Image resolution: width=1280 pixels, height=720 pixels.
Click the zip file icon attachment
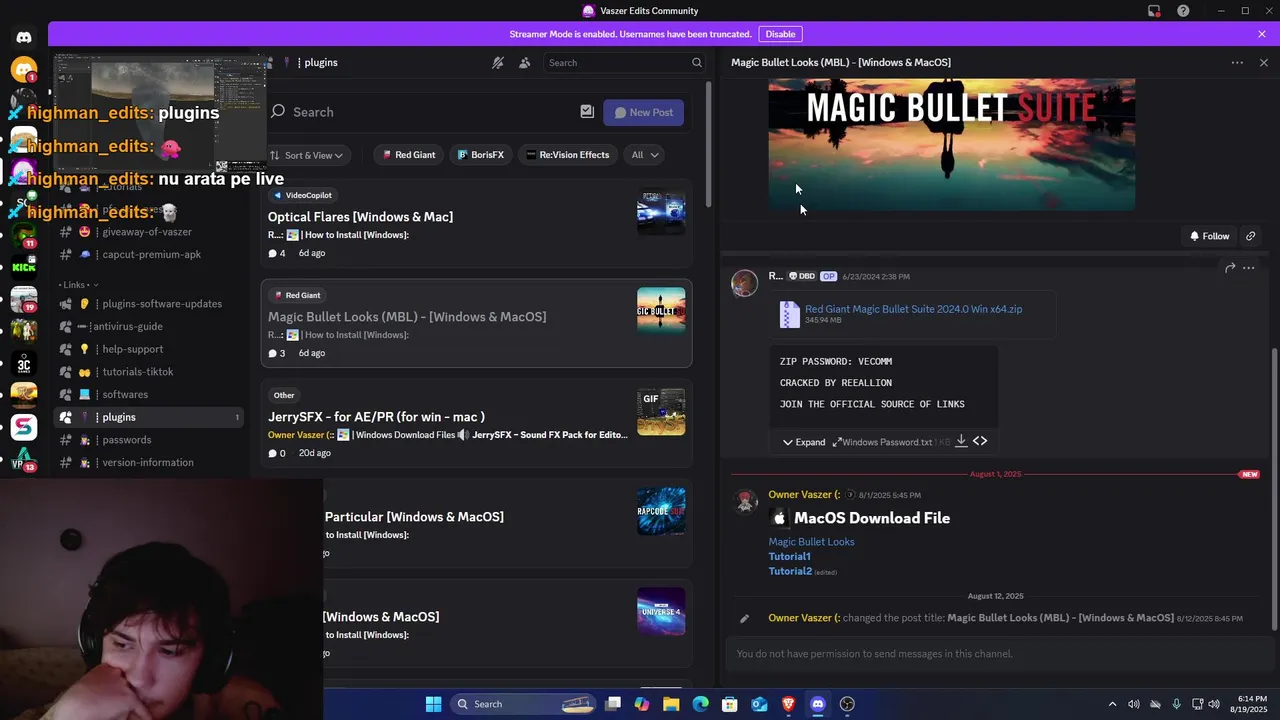(790, 314)
